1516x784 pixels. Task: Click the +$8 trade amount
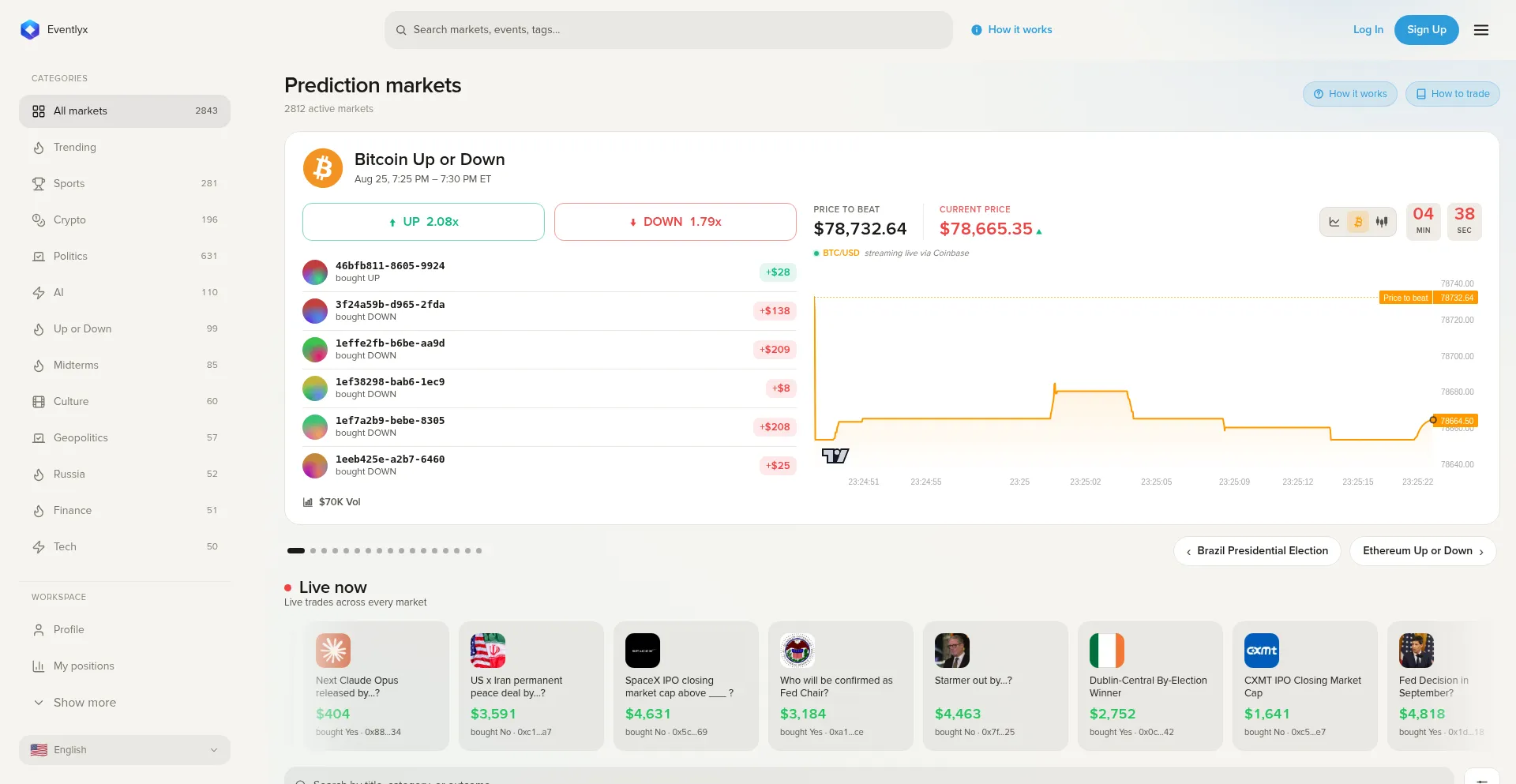tap(781, 388)
